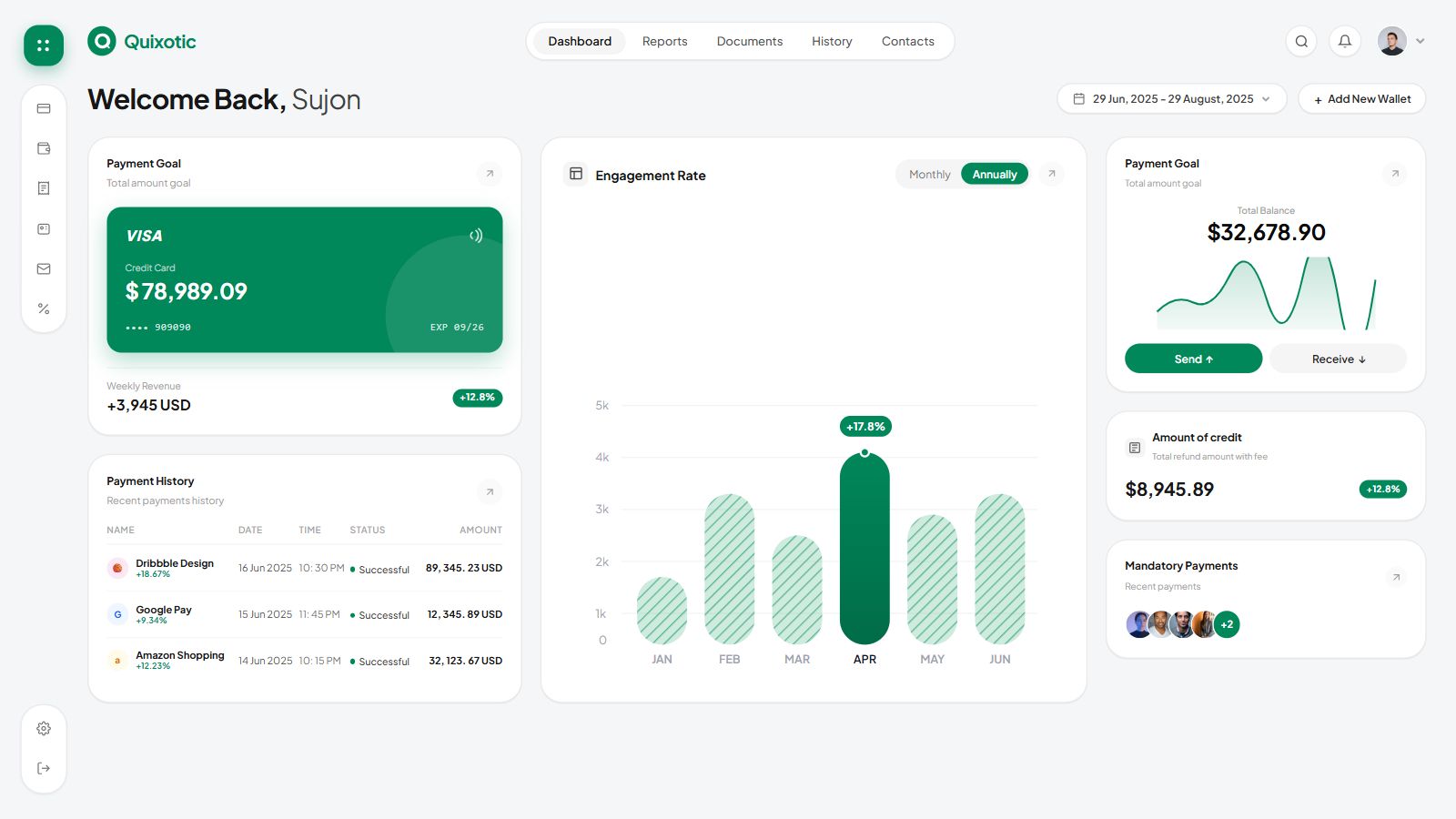1456x819 pixels.
Task: Switch engagement chart to Monthly
Action: tap(929, 175)
